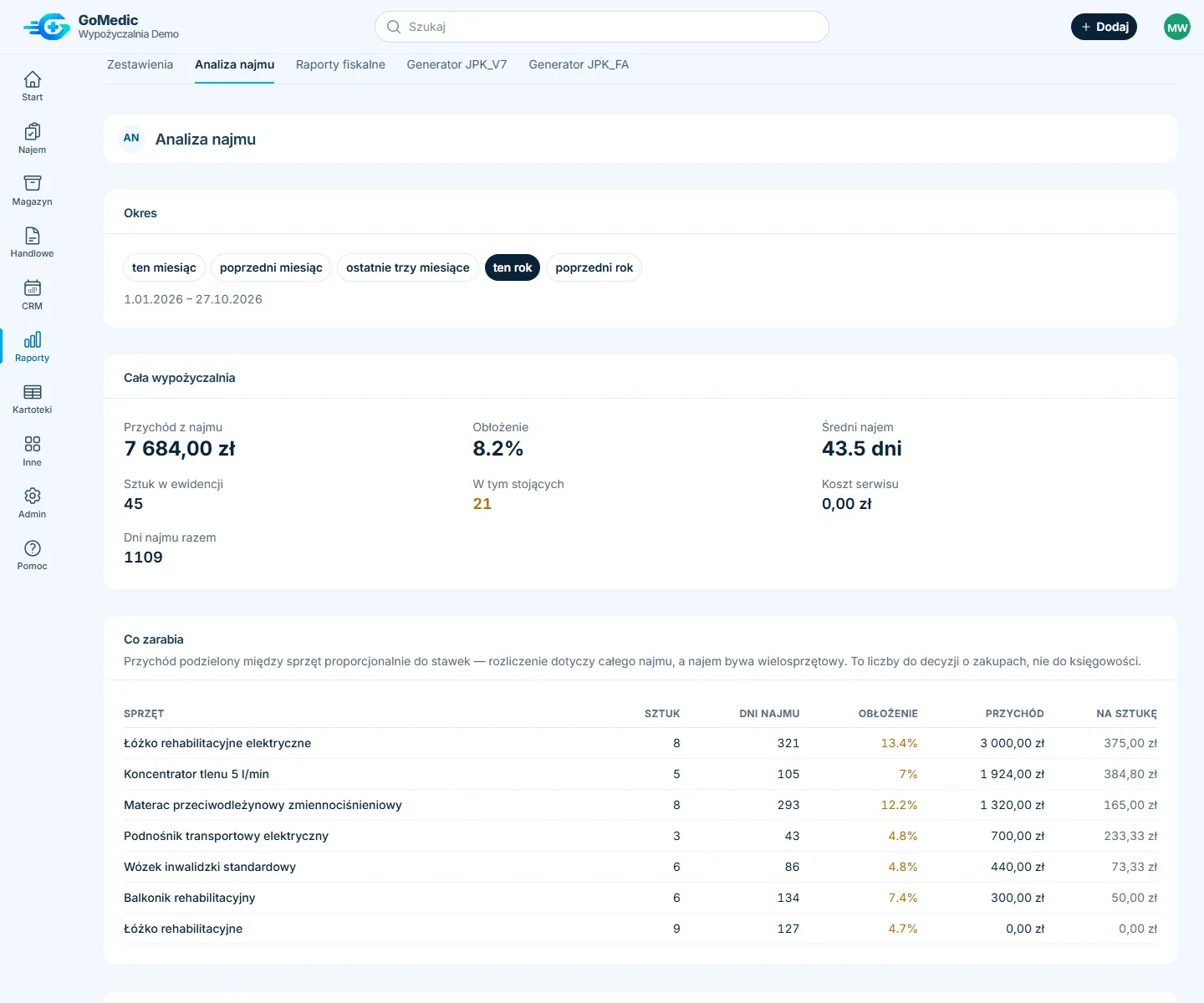The height and width of the screenshot is (1003, 1204).
Task: Select the 'ten rok' period filter
Action: point(513,267)
